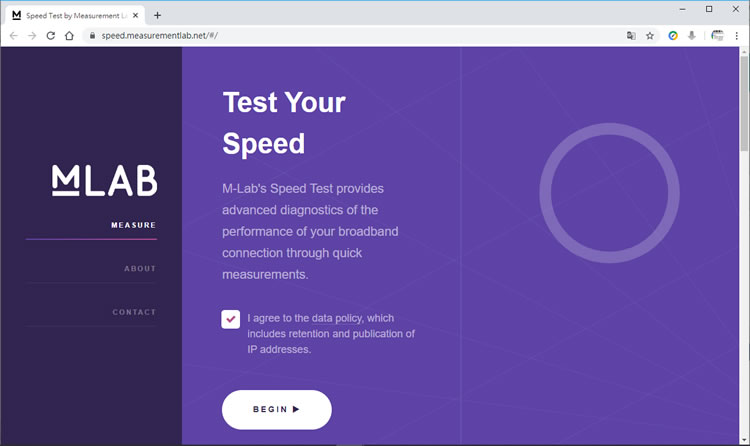Open the profile avatar icon
The image size is (750, 446).
pos(717,35)
